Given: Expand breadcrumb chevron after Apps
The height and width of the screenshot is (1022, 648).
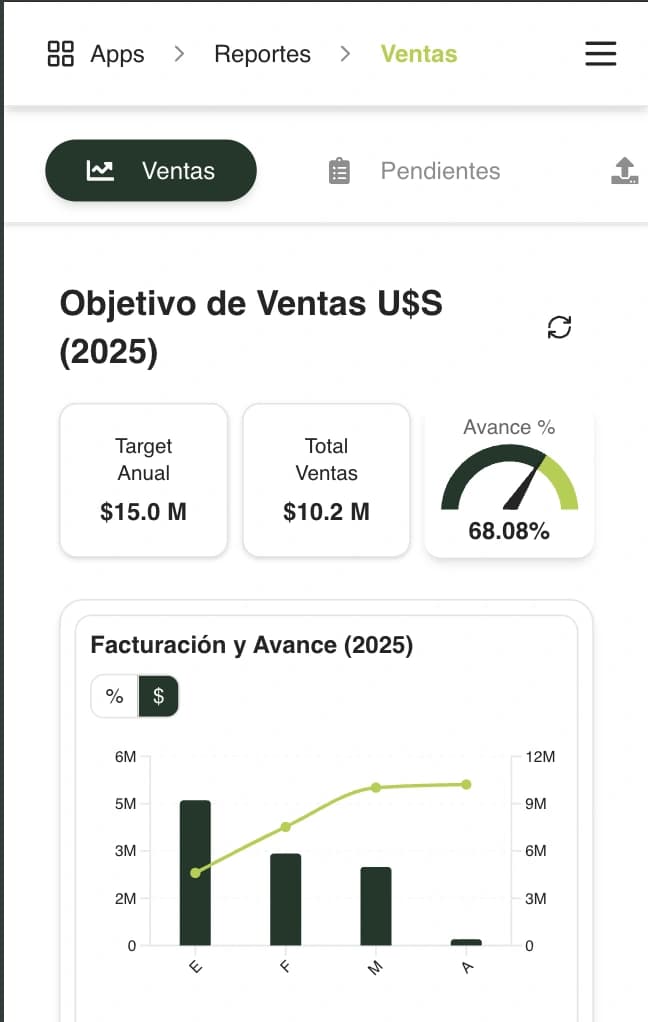Looking at the screenshot, I should [180, 54].
